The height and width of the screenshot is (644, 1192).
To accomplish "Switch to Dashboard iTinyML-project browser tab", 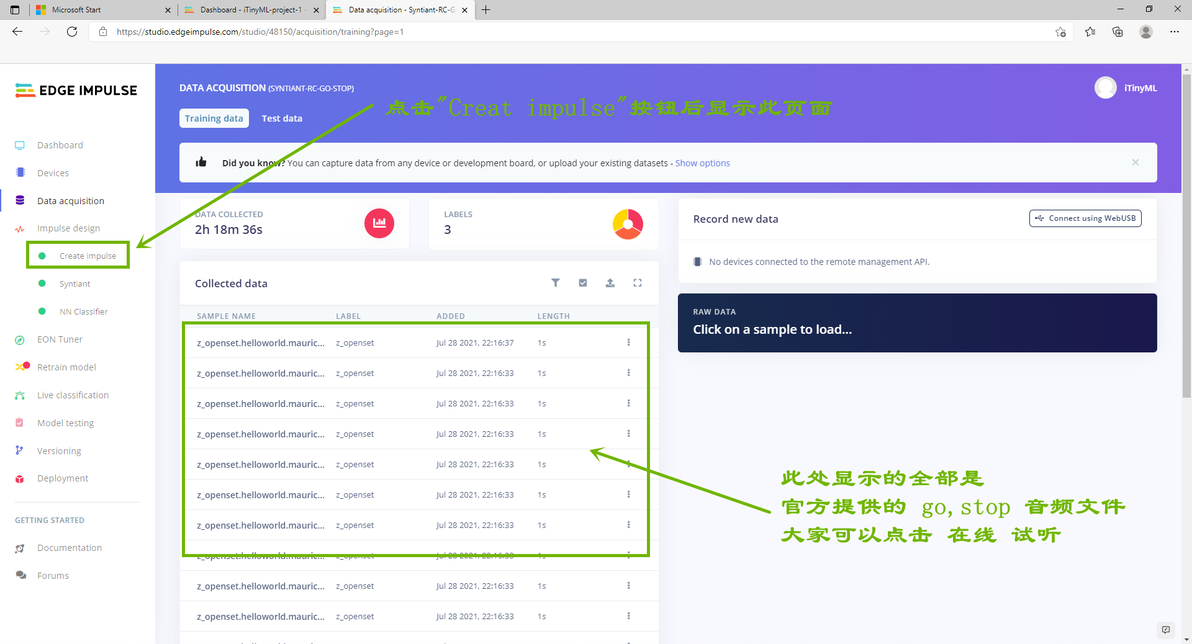I will click(252, 10).
